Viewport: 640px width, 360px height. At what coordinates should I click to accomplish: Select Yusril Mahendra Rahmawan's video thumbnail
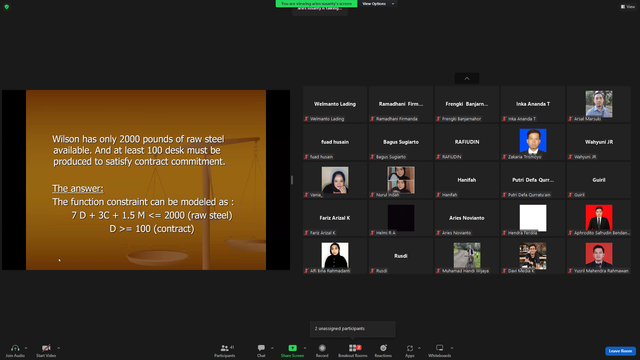(599, 256)
